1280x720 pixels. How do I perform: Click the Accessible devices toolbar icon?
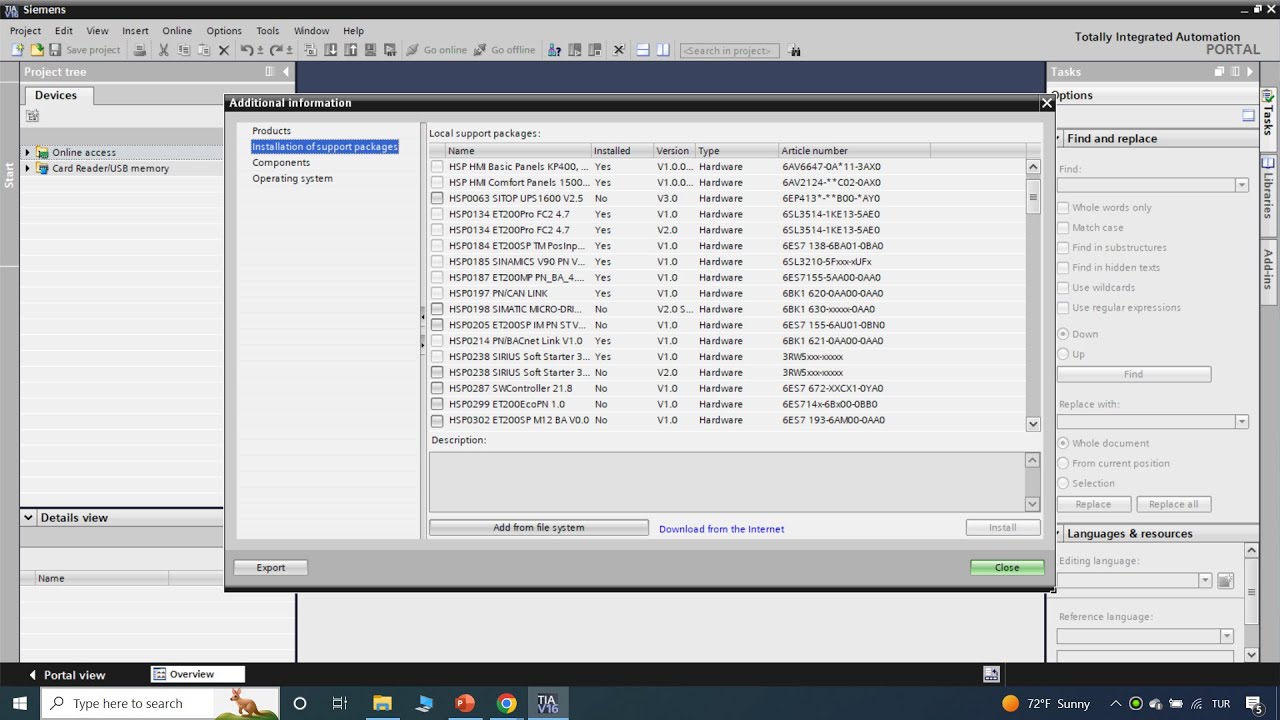click(554, 50)
